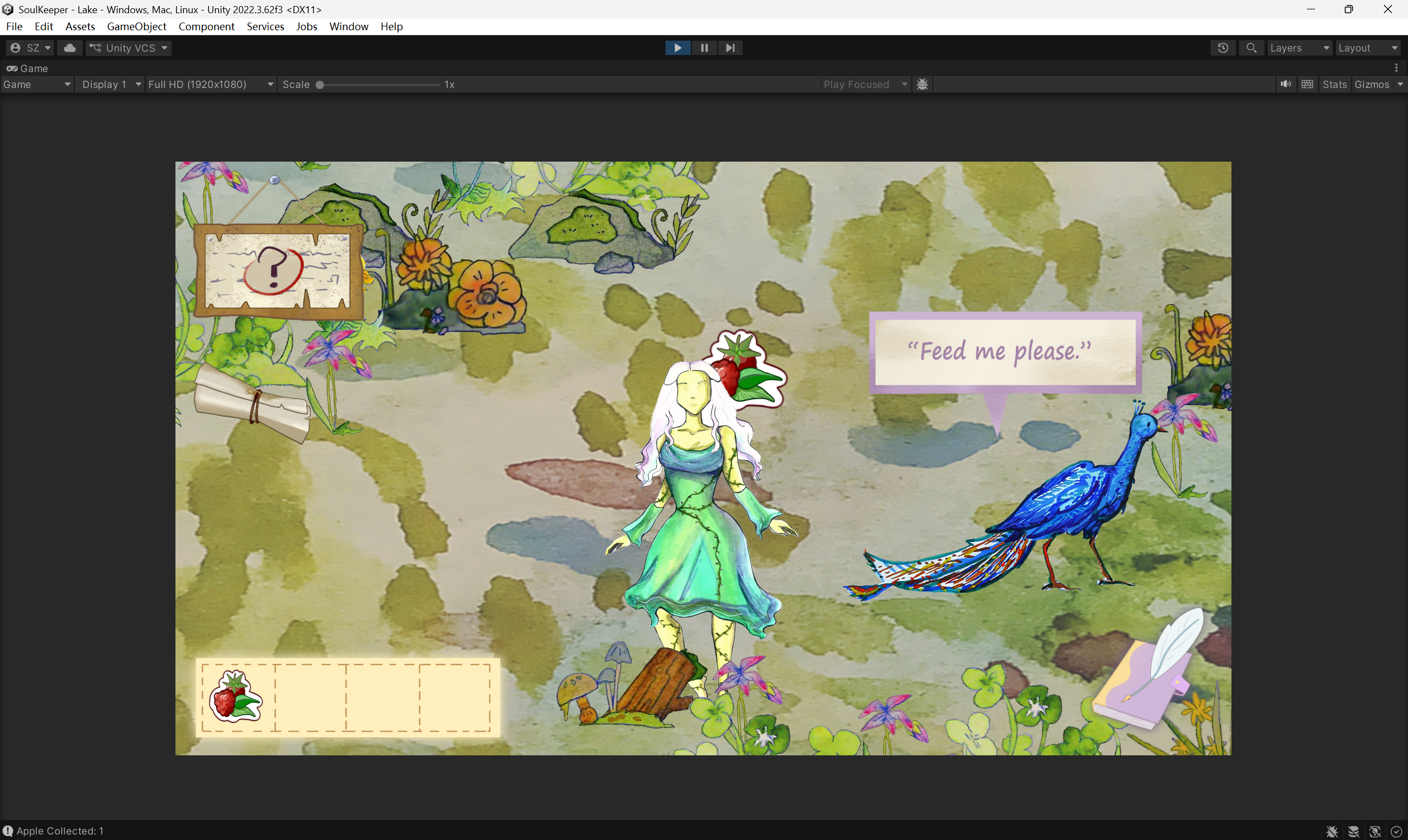Toggle the shortcuts keyboard icon

pos(1307,84)
